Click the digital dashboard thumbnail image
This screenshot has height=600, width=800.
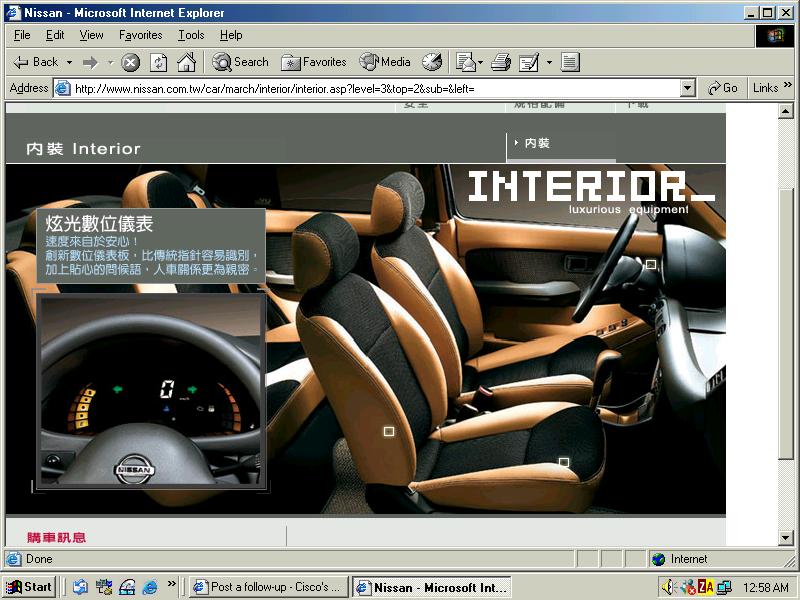pos(151,390)
